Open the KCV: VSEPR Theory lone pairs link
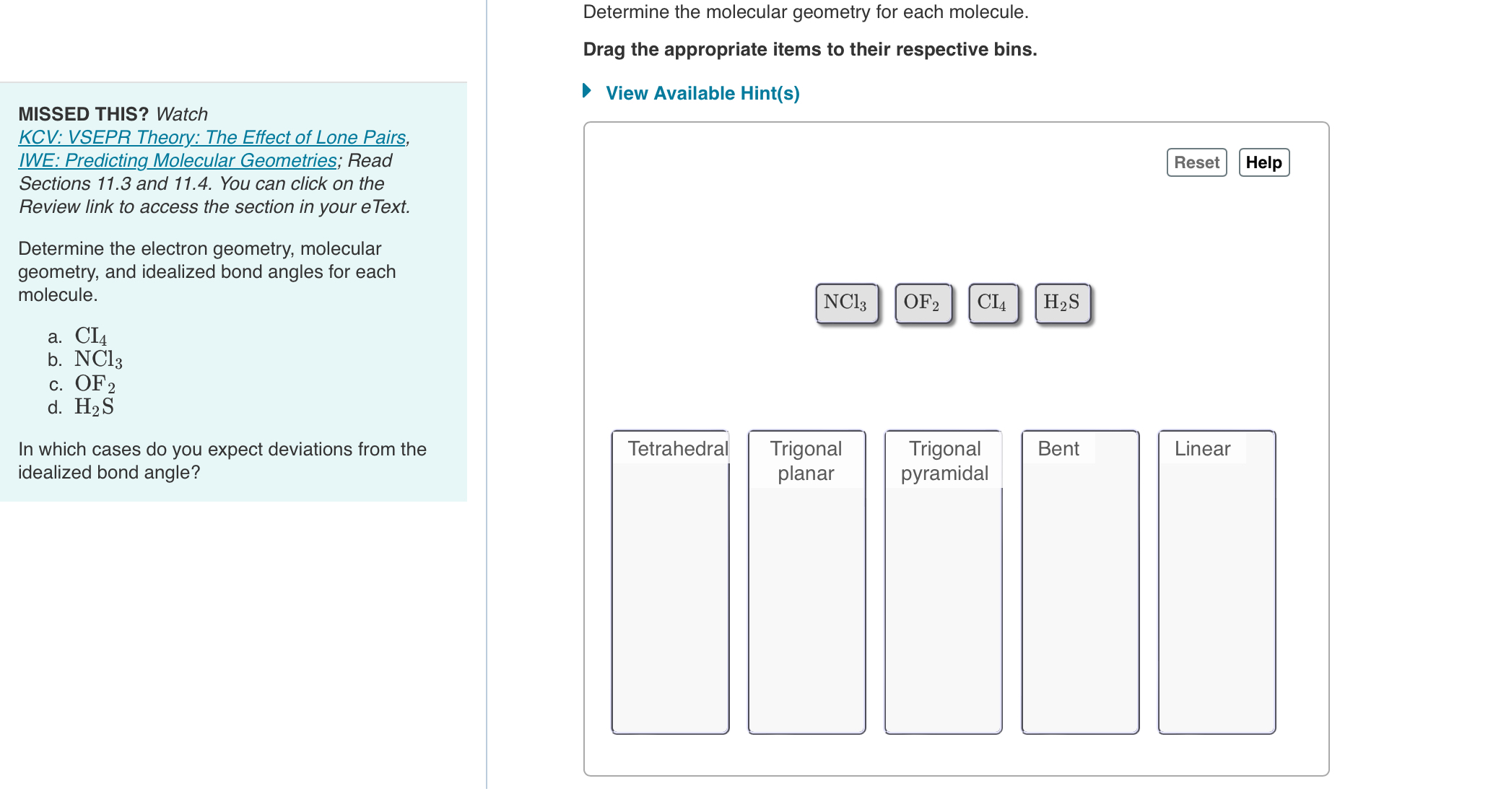1488x812 pixels. pos(210,136)
